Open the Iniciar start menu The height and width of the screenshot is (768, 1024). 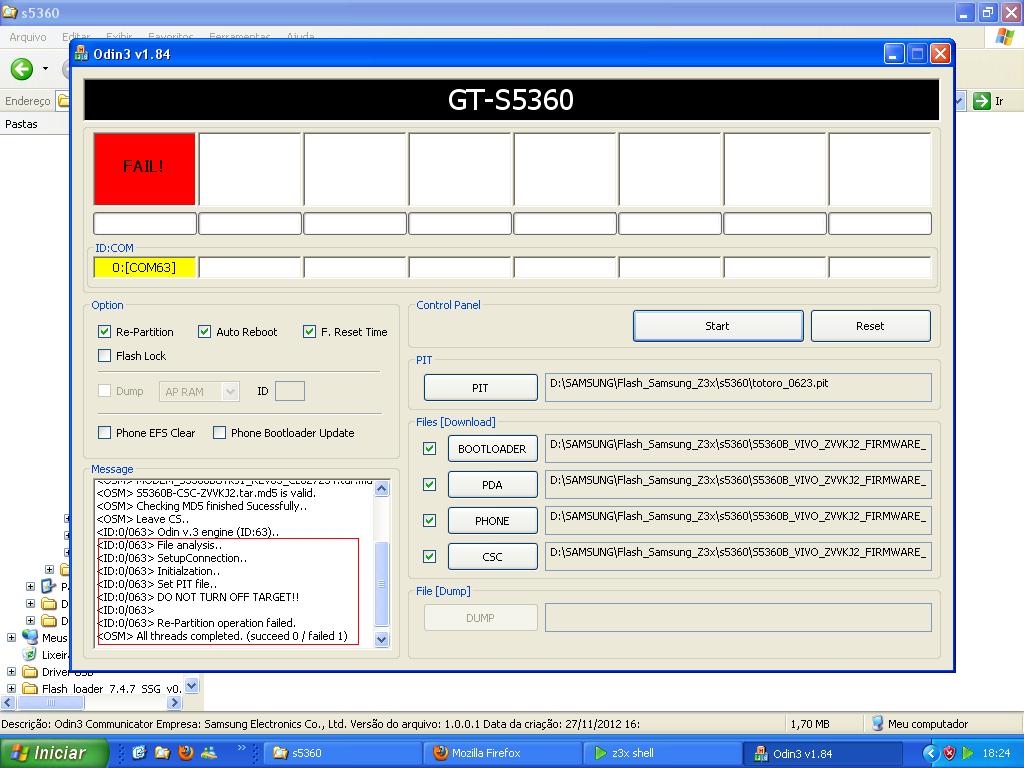[54, 753]
